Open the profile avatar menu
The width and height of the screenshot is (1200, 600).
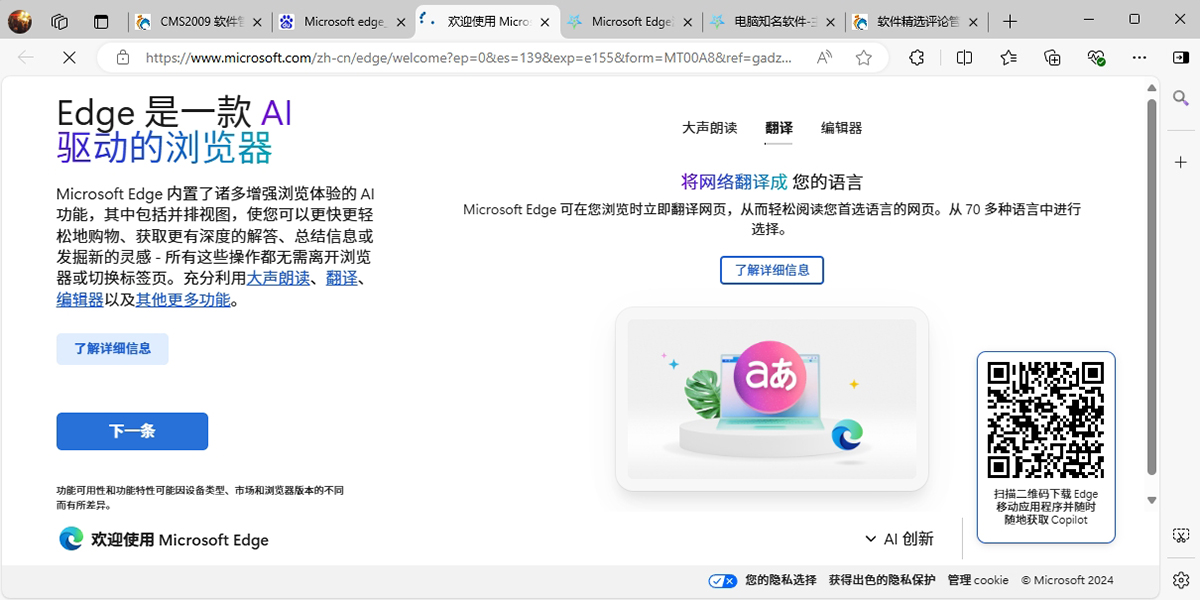20,21
